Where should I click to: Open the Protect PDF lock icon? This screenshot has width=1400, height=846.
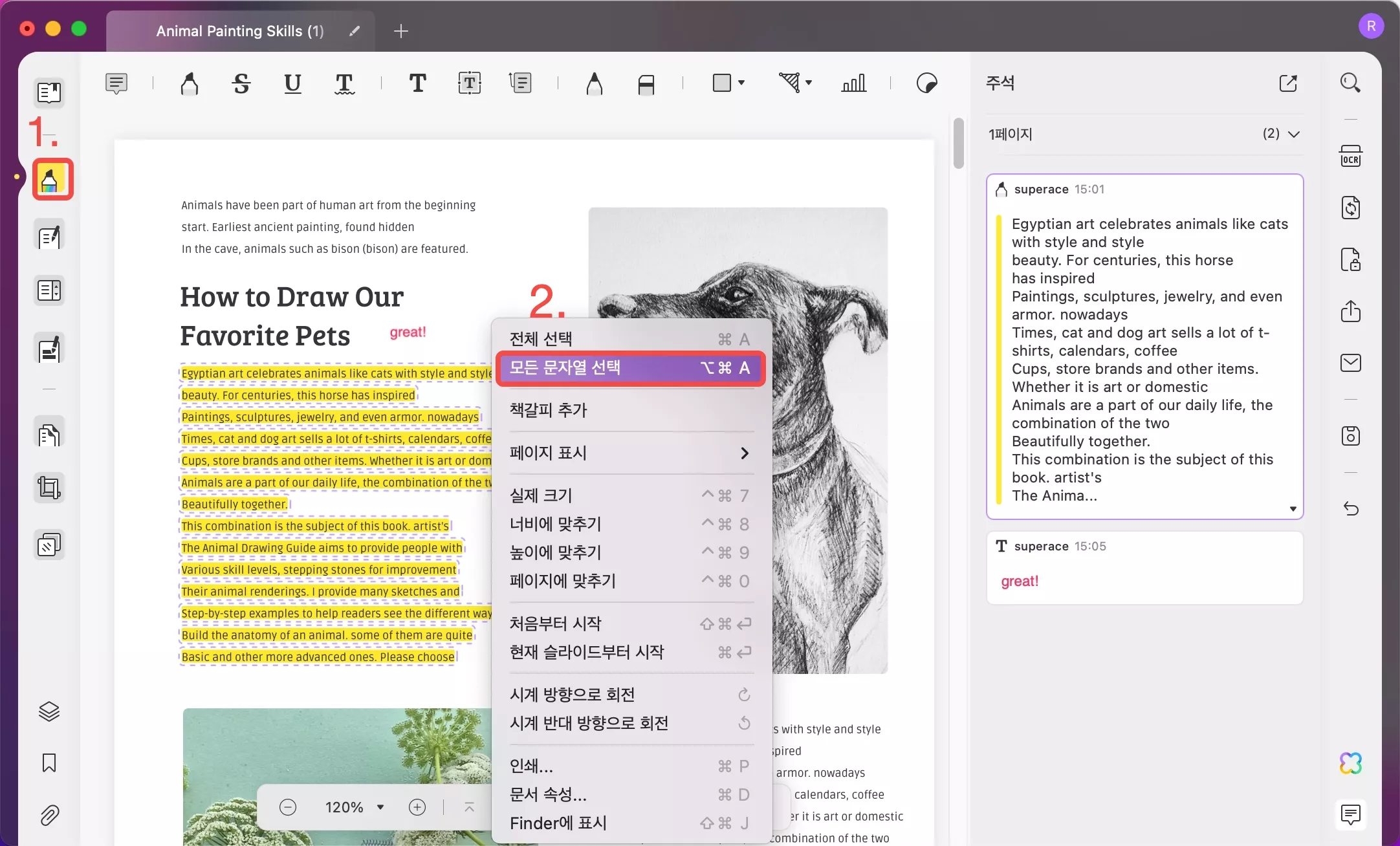click(1350, 259)
